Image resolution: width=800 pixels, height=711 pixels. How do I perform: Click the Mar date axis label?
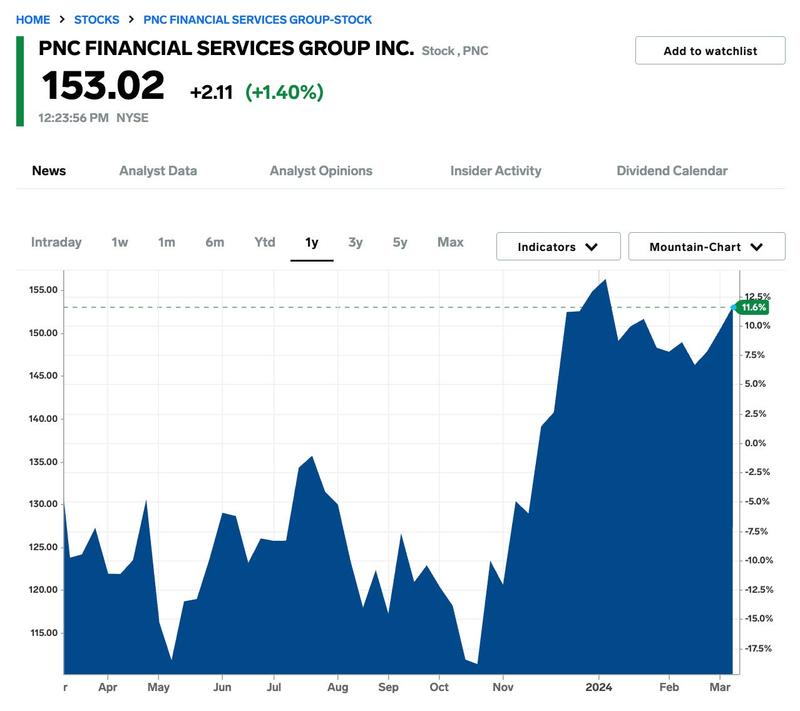tap(720, 688)
